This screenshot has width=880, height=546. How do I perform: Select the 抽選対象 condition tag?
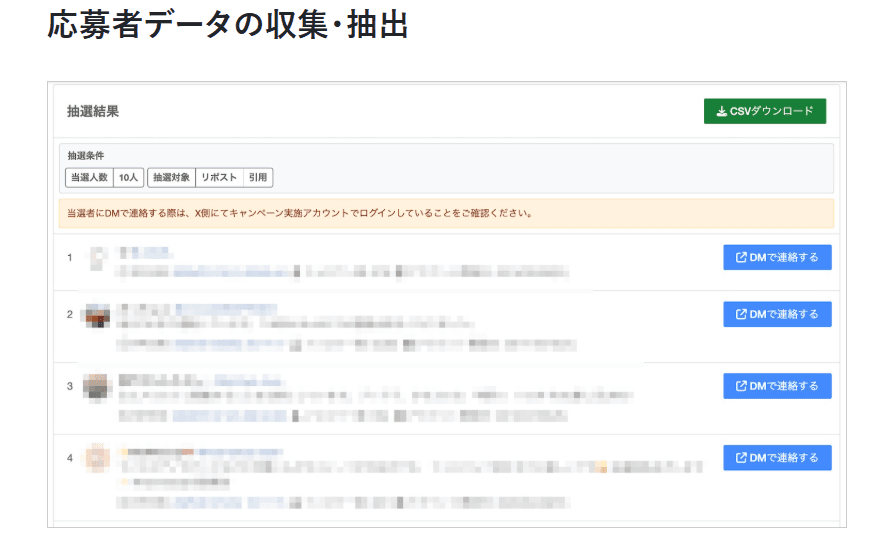171,178
